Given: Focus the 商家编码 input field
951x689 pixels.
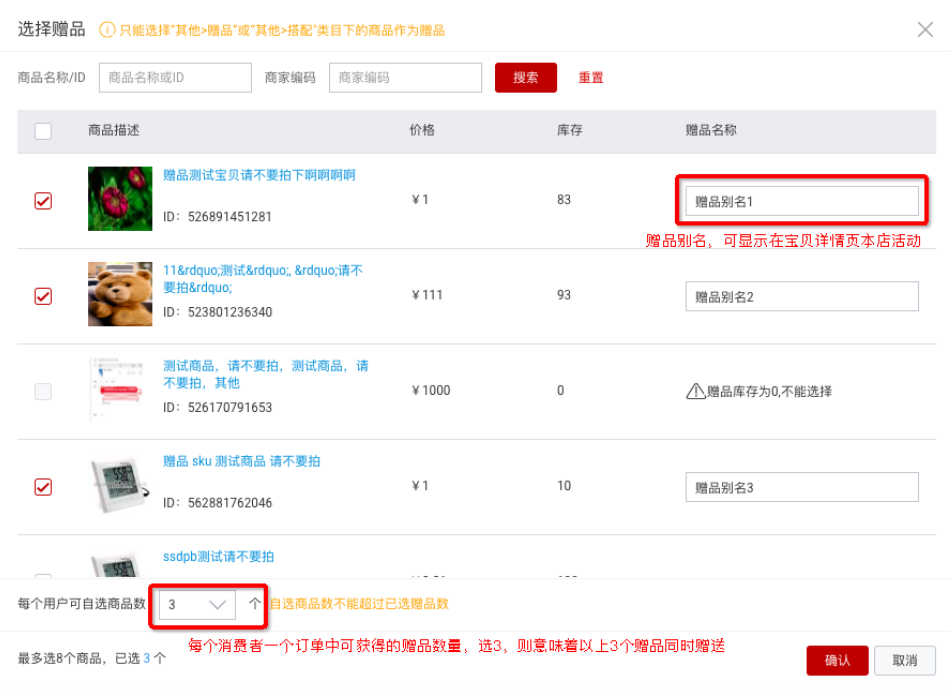Looking at the screenshot, I should [x=405, y=78].
